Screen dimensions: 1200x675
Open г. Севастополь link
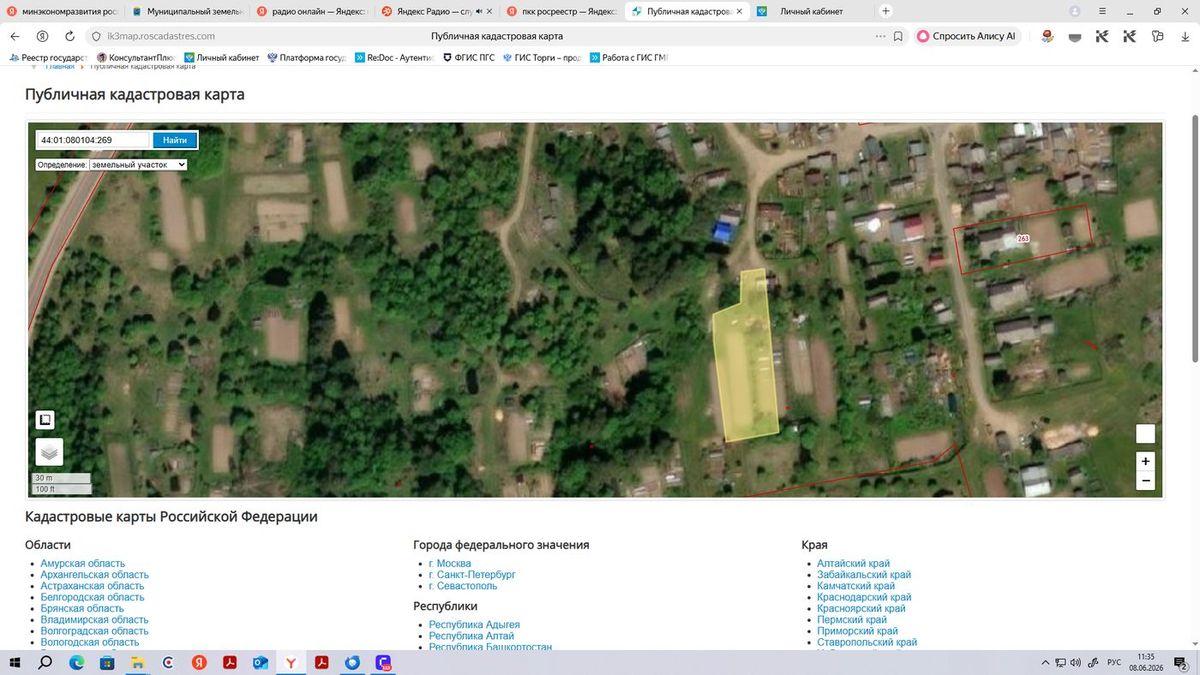point(461,586)
